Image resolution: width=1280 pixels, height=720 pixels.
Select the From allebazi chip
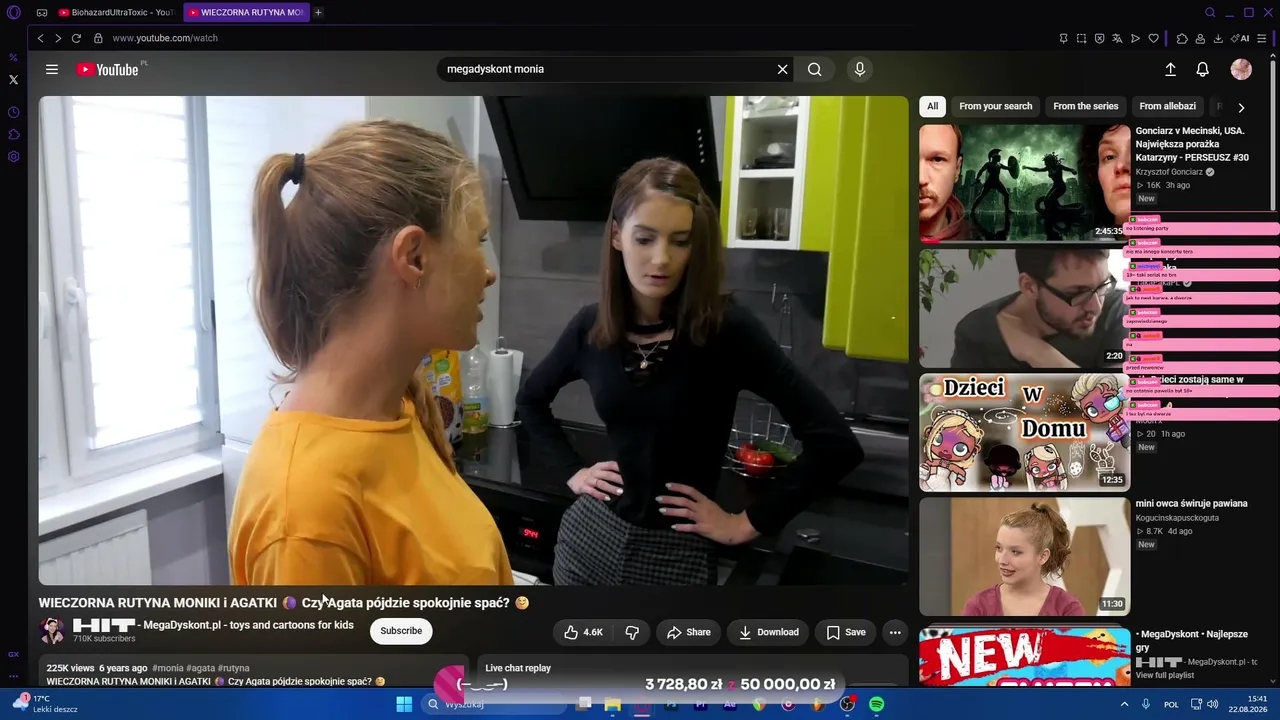pyautogui.click(x=1167, y=106)
